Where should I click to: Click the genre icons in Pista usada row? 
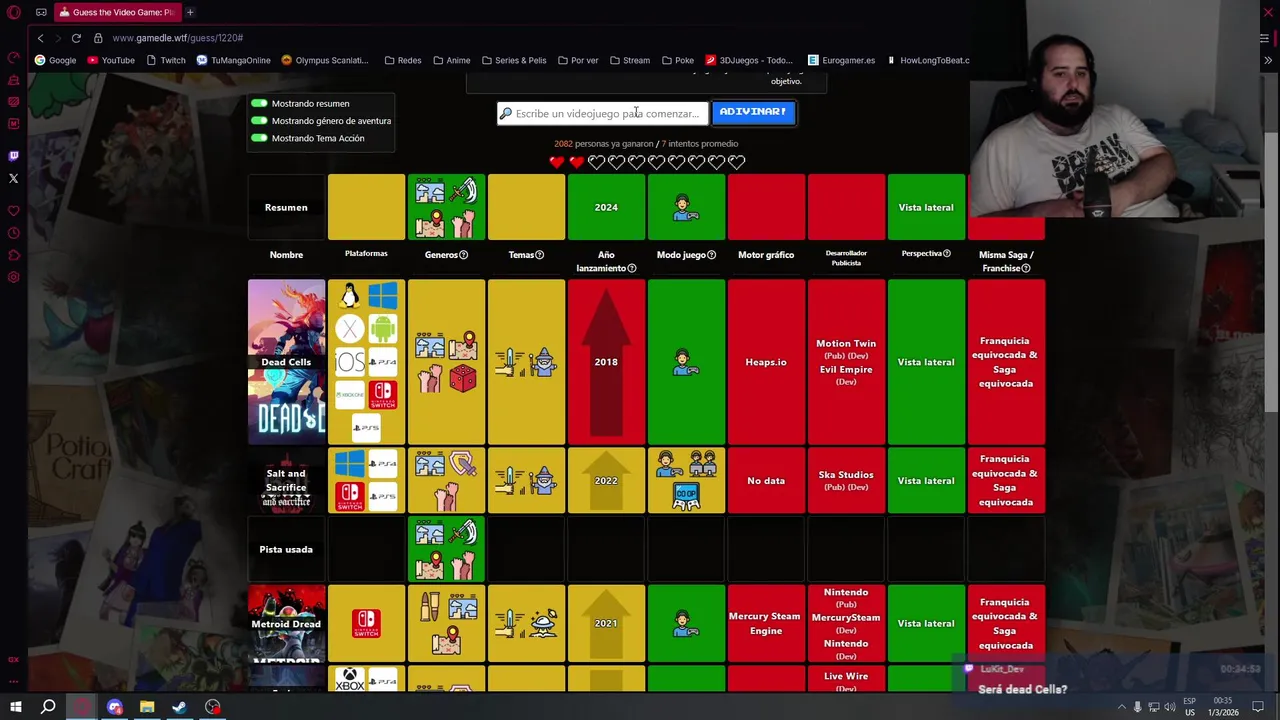[446, 549]
